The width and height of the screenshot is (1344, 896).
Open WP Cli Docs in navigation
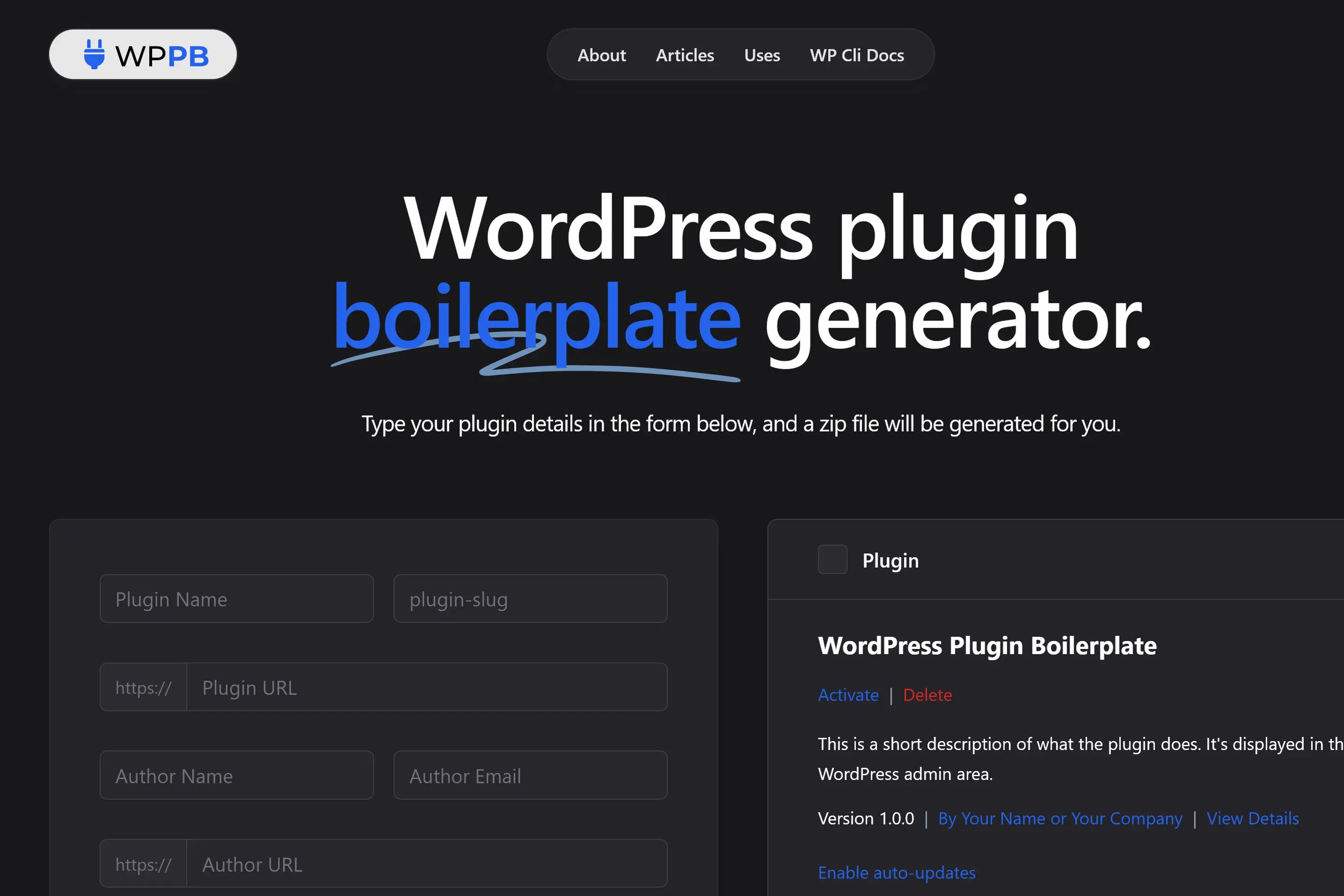[x=856, y=55]
